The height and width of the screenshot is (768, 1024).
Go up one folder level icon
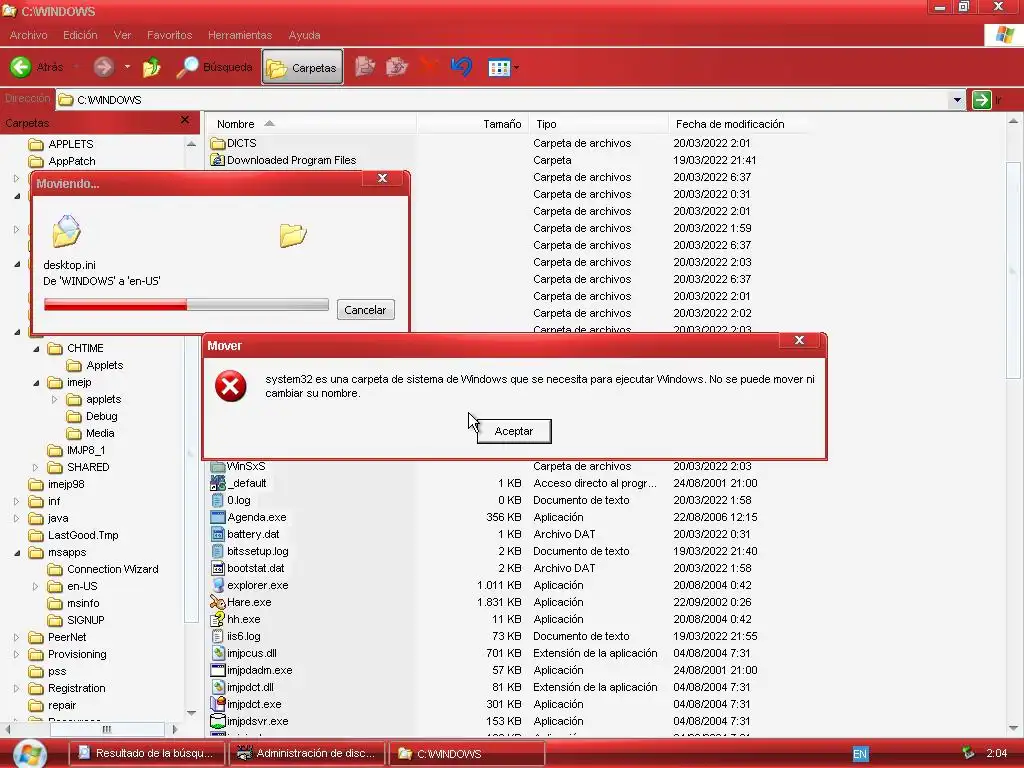coord(152,67)
